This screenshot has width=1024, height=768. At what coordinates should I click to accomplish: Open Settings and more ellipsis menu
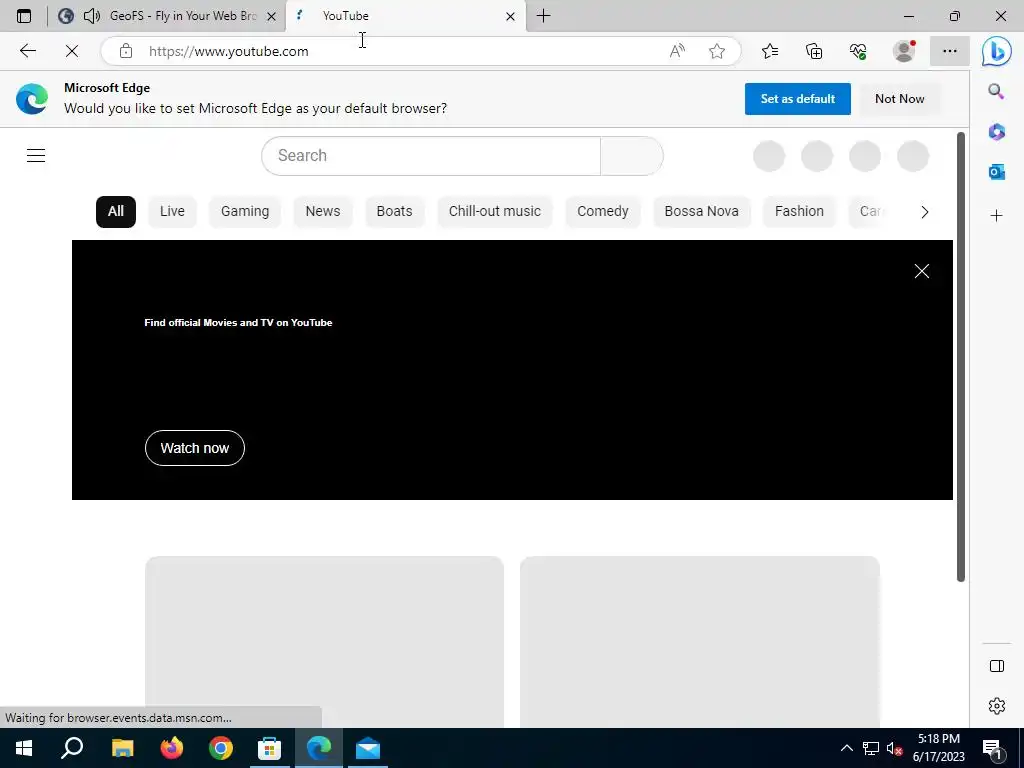coord(950,51)
